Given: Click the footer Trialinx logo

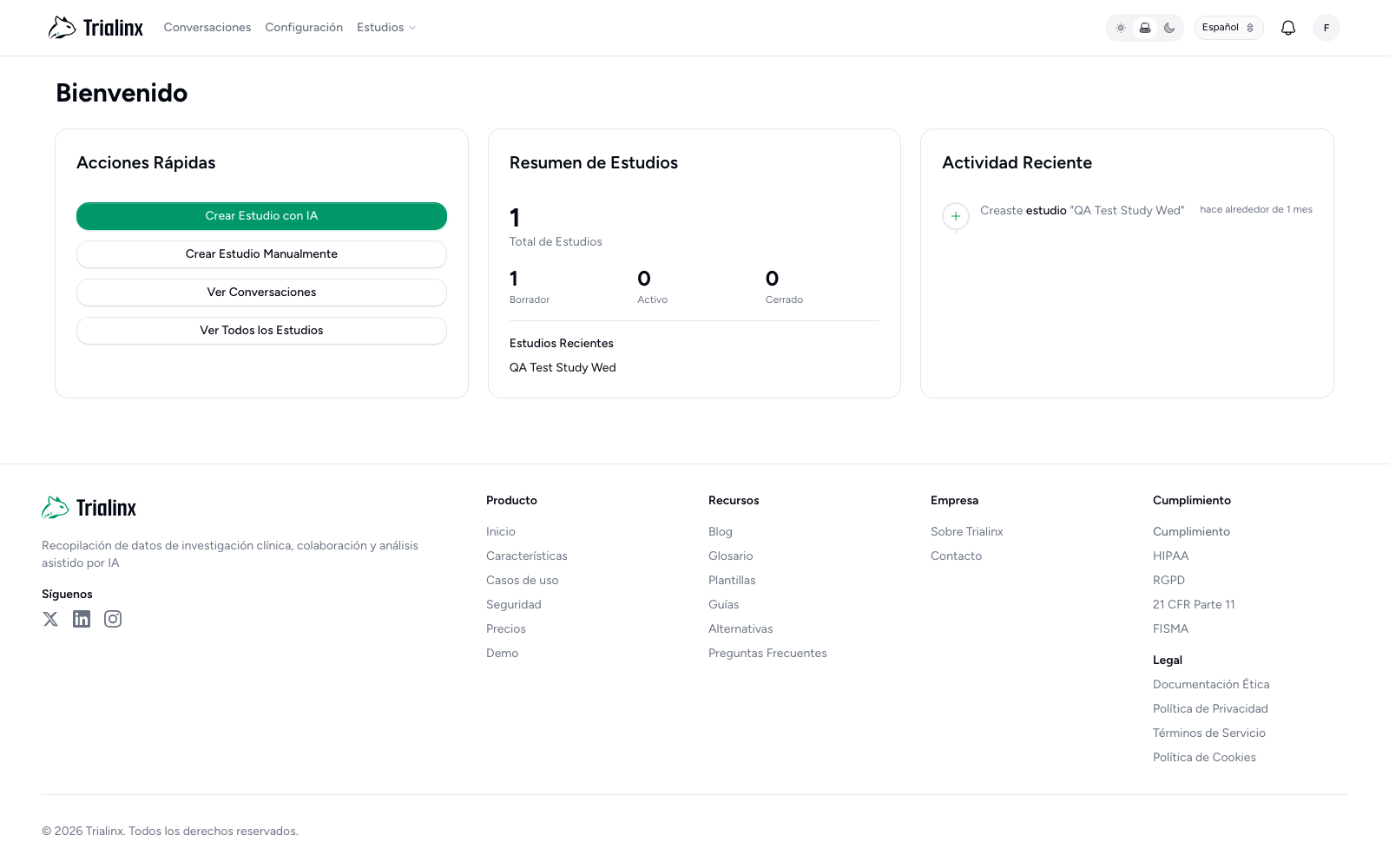Looking at the screenshot, I should tap(89, 508).
